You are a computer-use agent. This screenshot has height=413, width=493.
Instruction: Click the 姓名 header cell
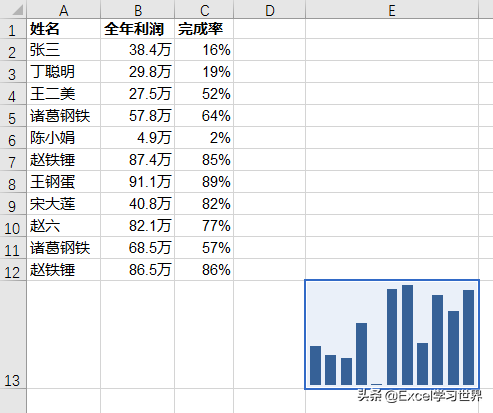coord(64,29)
